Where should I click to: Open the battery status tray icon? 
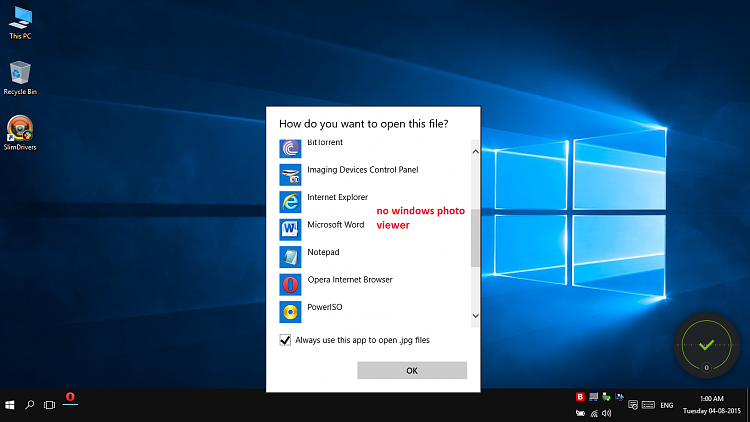[580, 413]
